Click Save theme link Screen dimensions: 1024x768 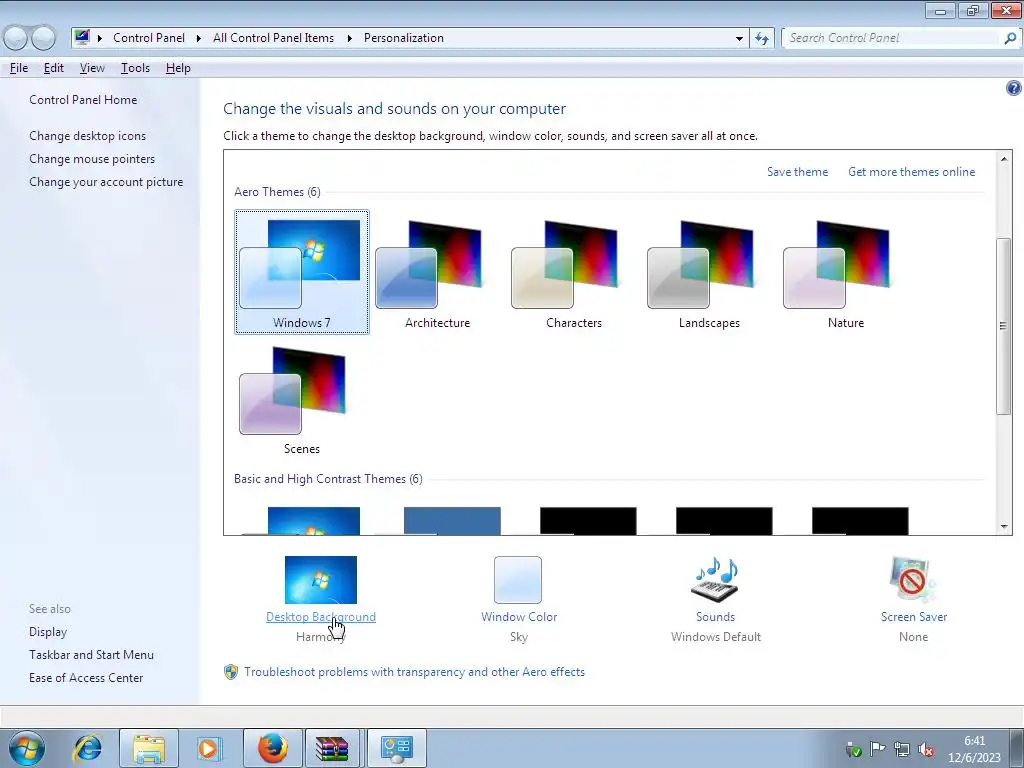(x=797, y=172)
